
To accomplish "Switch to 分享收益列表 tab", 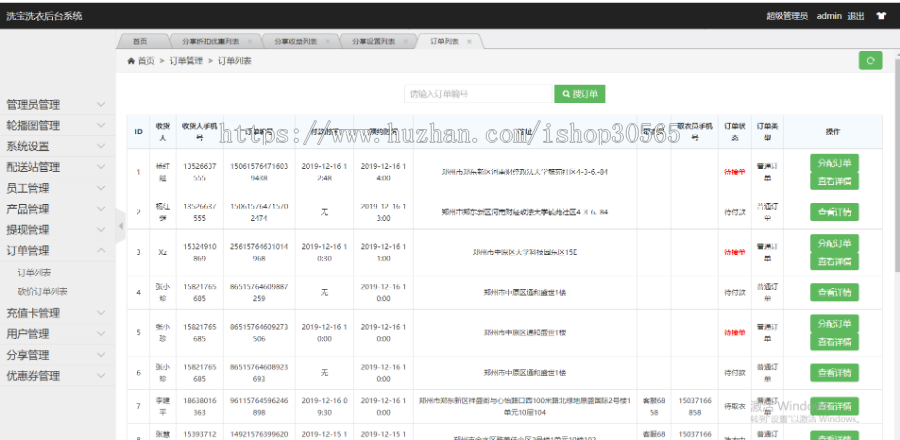I will click(x=296, y=42).
